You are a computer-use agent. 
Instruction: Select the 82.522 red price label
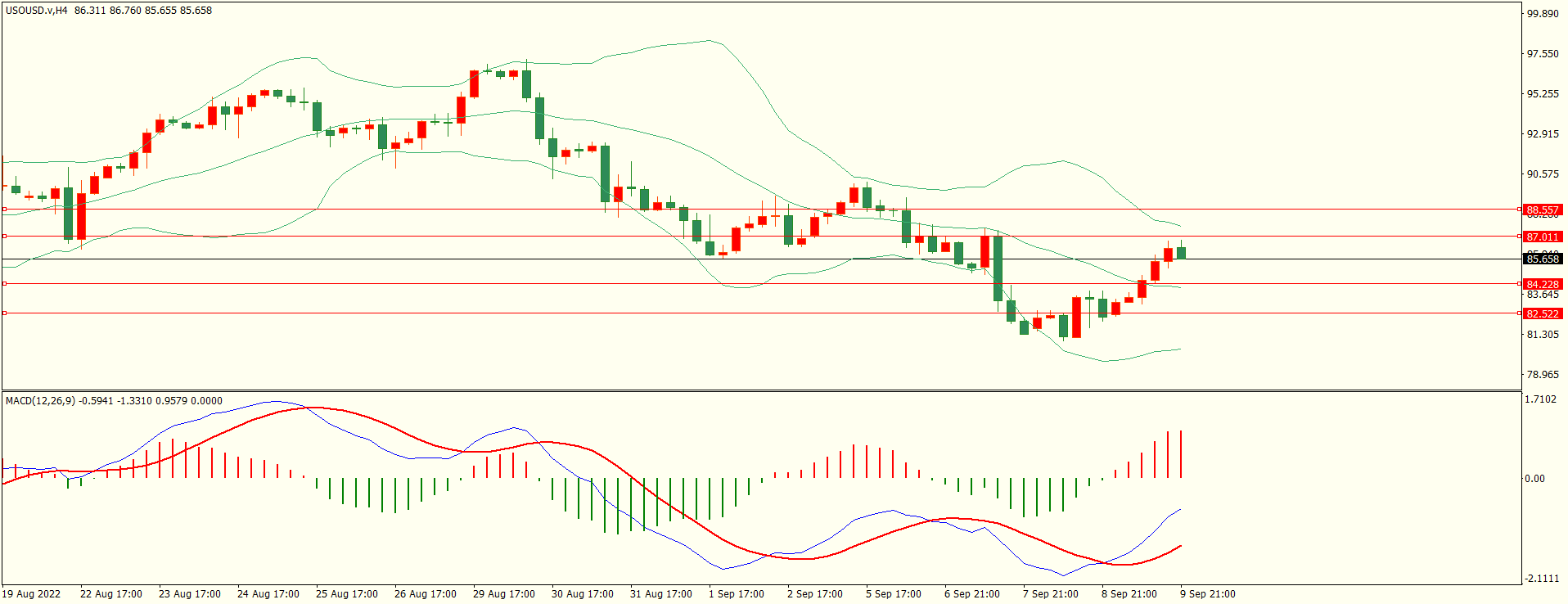point(1543,314)
